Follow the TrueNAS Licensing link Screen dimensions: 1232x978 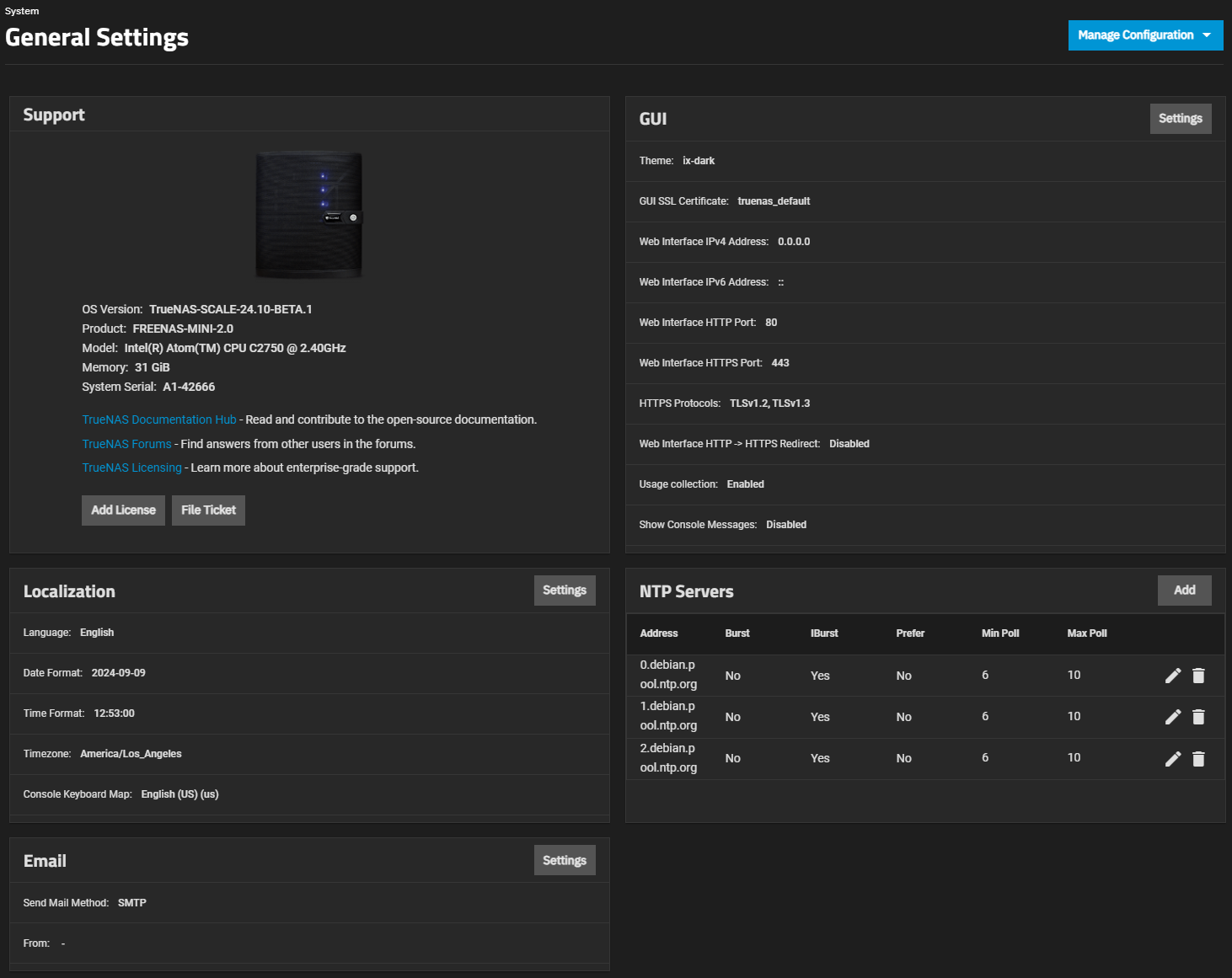(x=131, y=468)
